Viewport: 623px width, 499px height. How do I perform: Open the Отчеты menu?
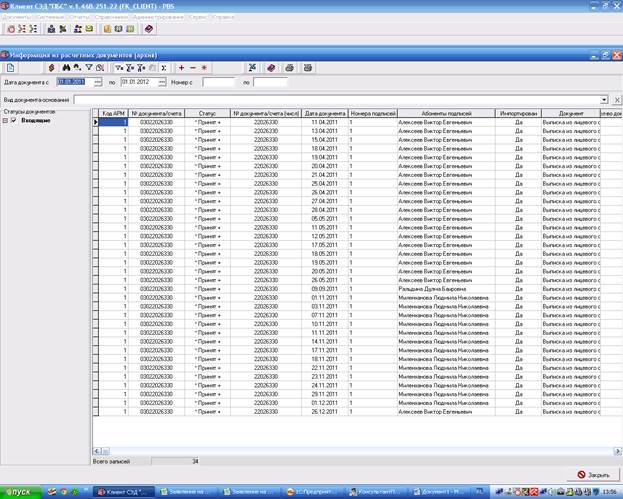tap(79, 17)
